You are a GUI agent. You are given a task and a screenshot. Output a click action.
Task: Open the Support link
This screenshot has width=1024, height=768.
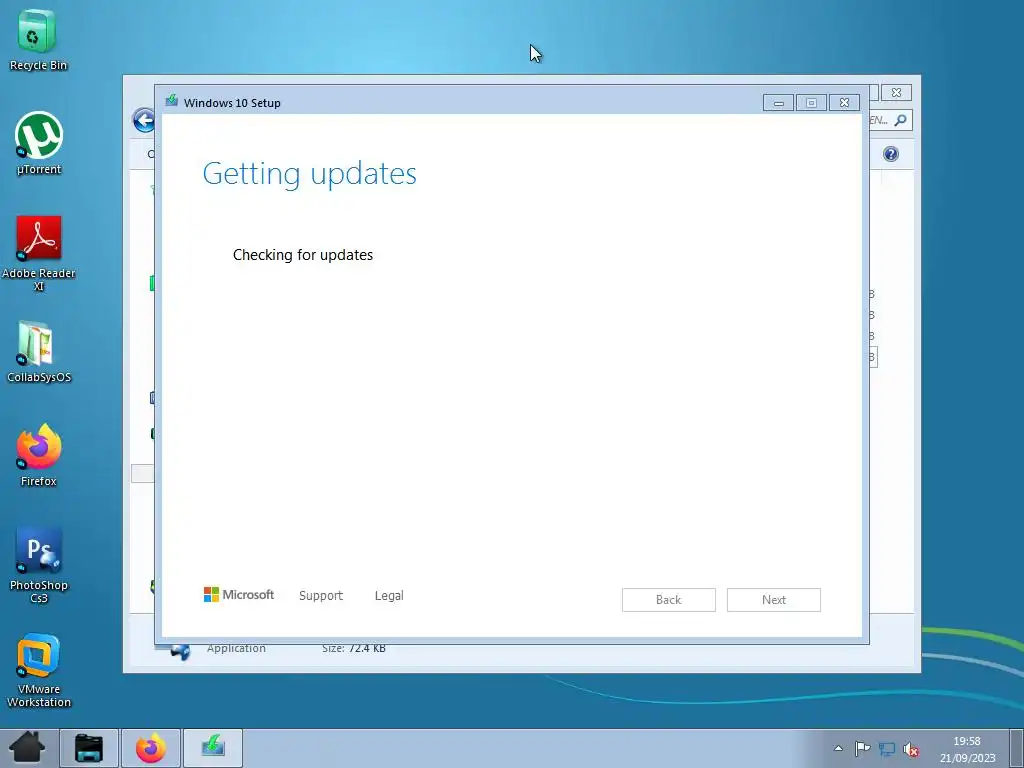click(x=321, y=596)
